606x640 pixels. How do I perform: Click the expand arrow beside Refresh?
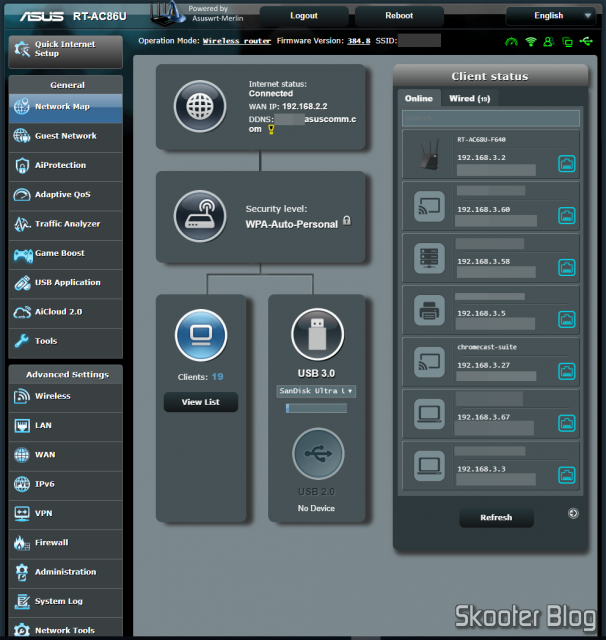[x=573, y=513]
